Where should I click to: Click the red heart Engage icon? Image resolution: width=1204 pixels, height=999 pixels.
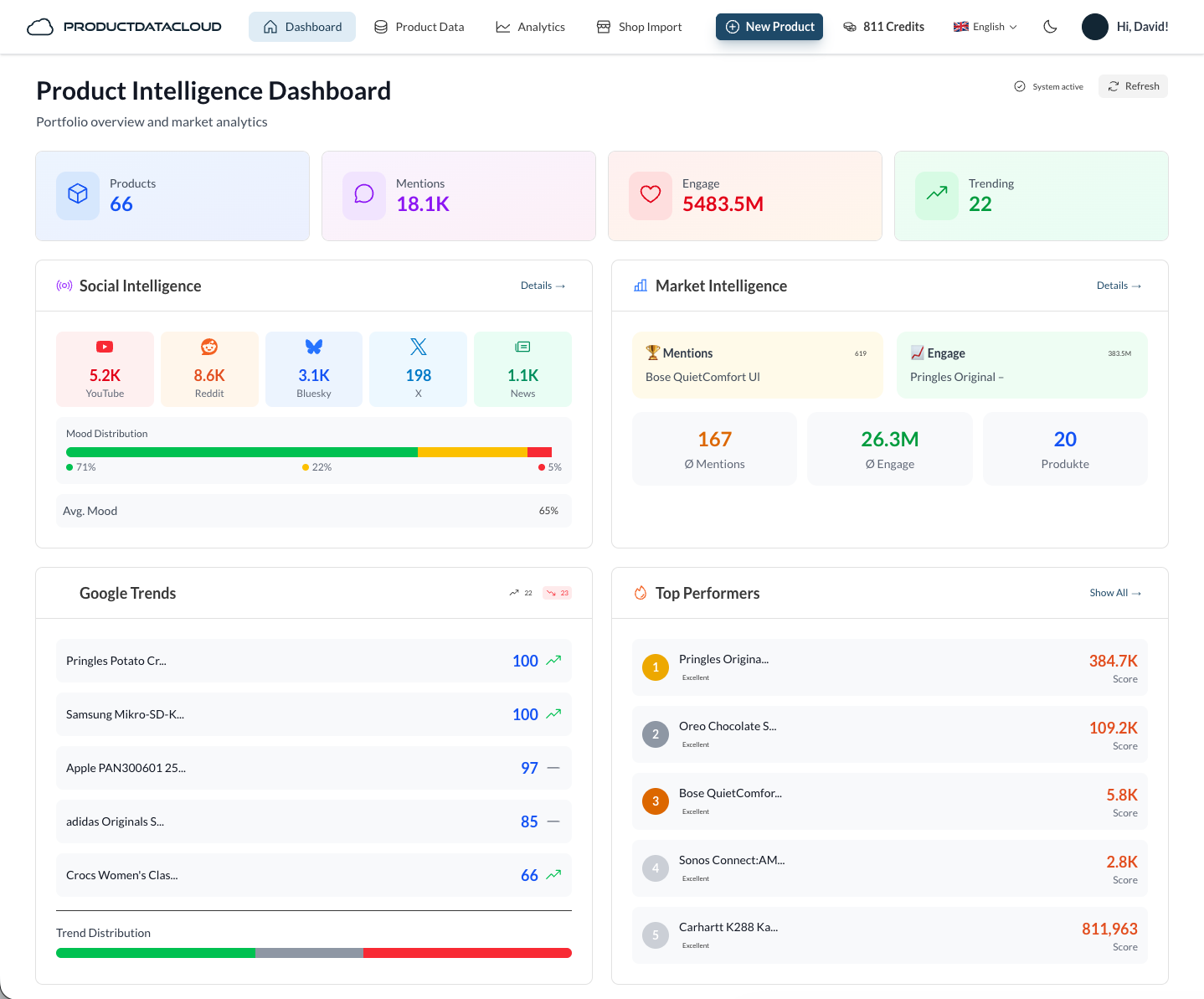[x=651, y=194]
